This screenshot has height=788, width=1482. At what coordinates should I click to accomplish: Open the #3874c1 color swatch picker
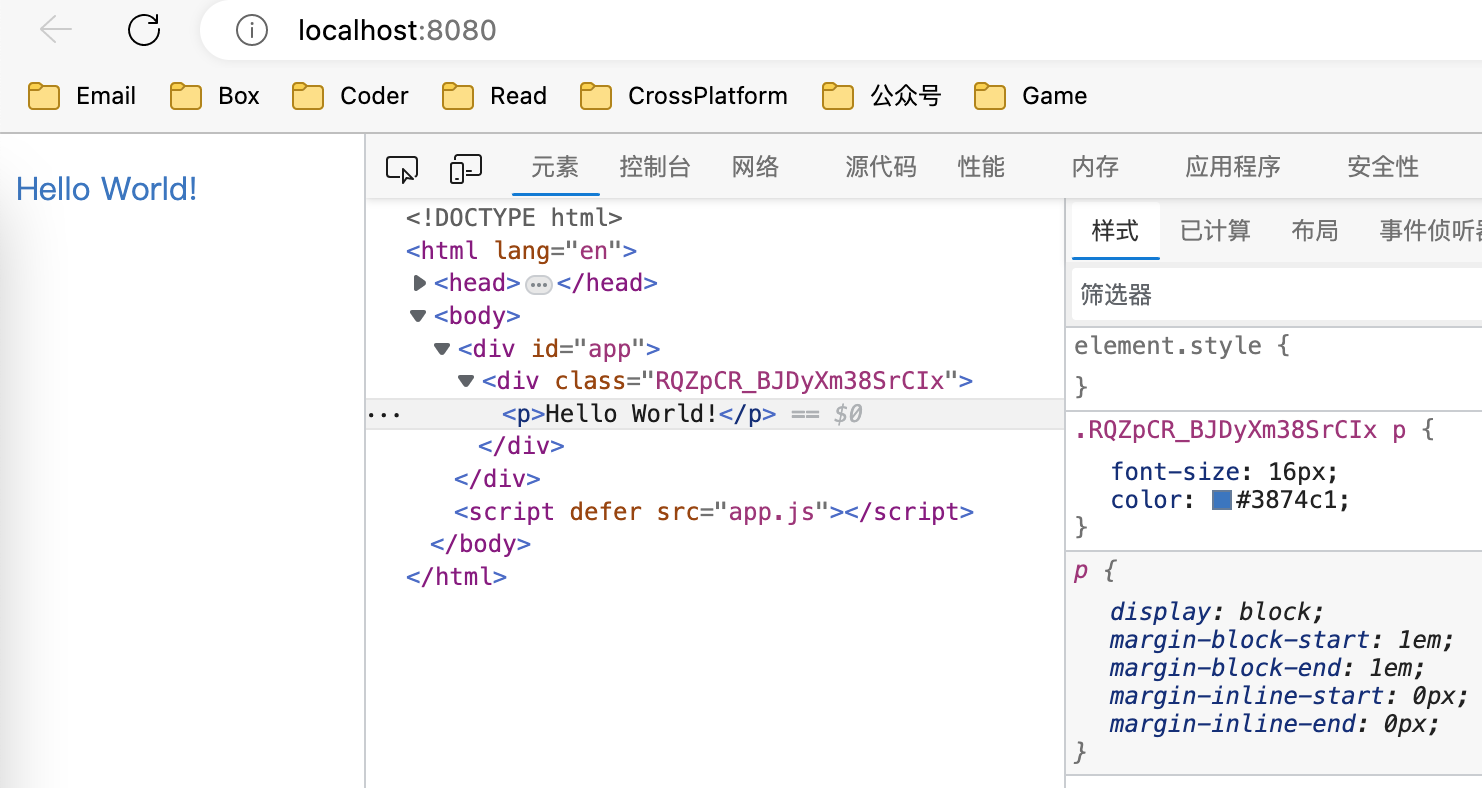click(x=1221, y=500)
